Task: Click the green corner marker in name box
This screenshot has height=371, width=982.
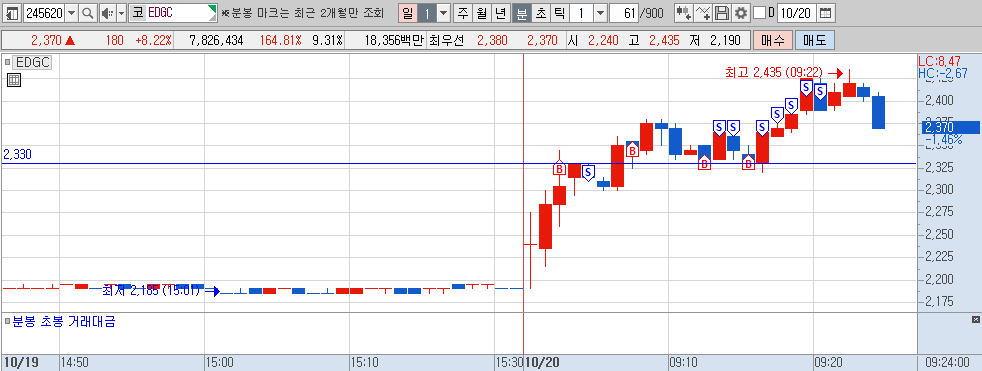Action: pos(212,9)
